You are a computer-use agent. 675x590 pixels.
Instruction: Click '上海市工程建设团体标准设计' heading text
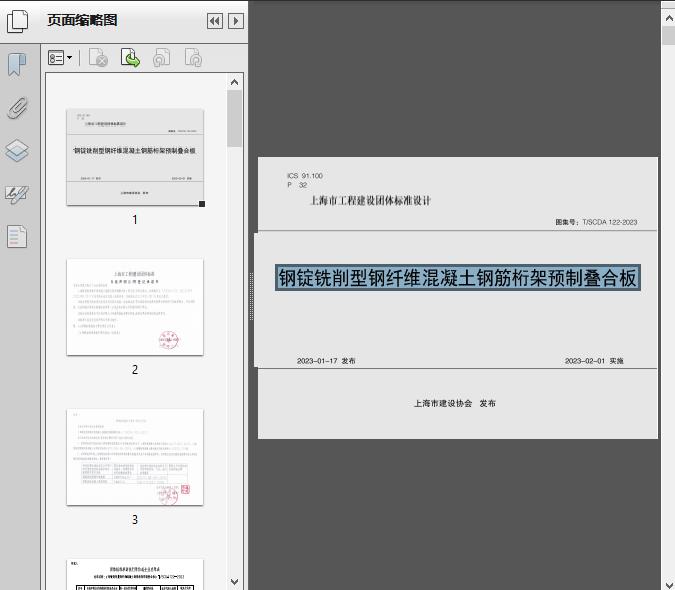[370, 201]
